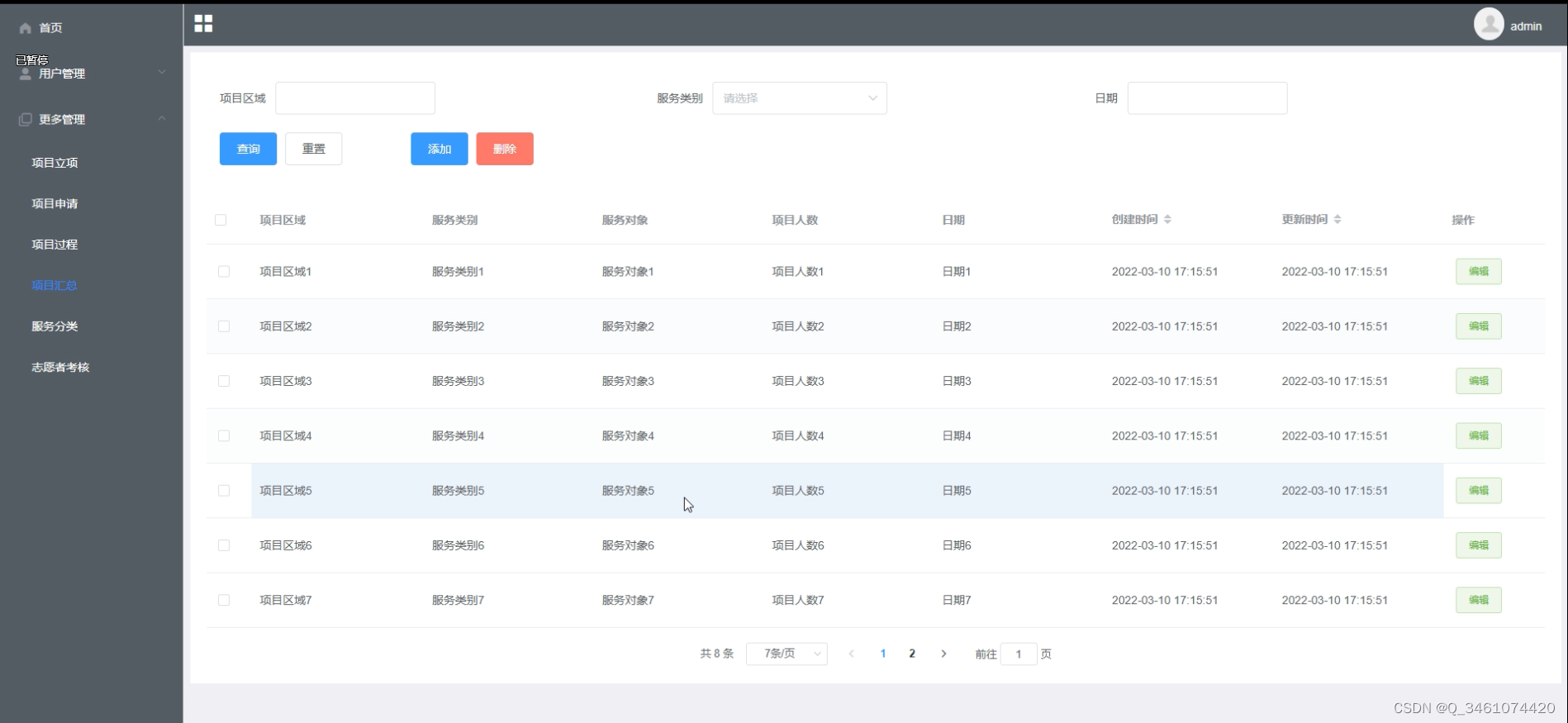Click the 项目区域7 cell text
The image size is (1568, 723).
(x=286, y=600)
